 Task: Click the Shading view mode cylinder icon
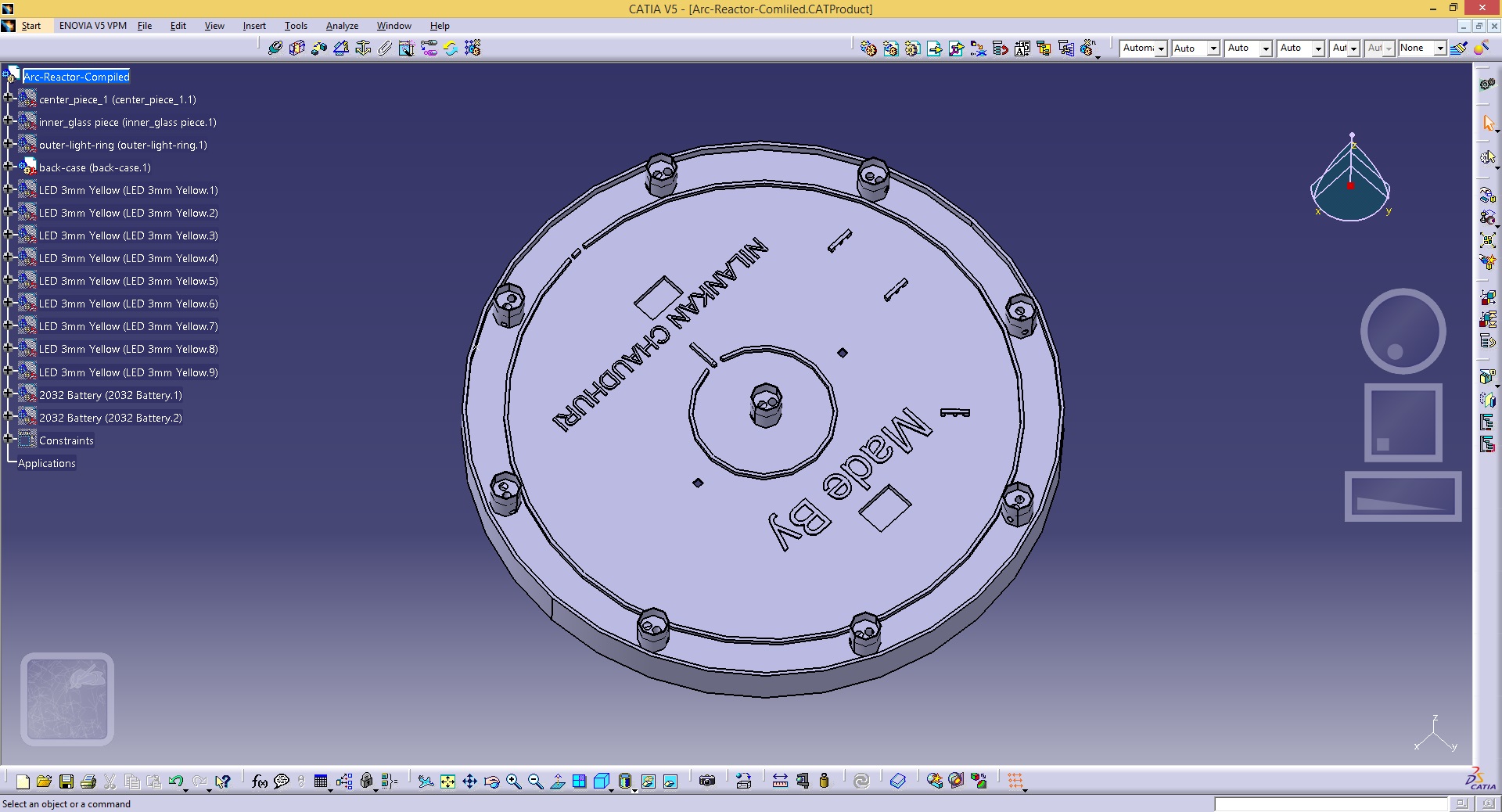(624, 781)
